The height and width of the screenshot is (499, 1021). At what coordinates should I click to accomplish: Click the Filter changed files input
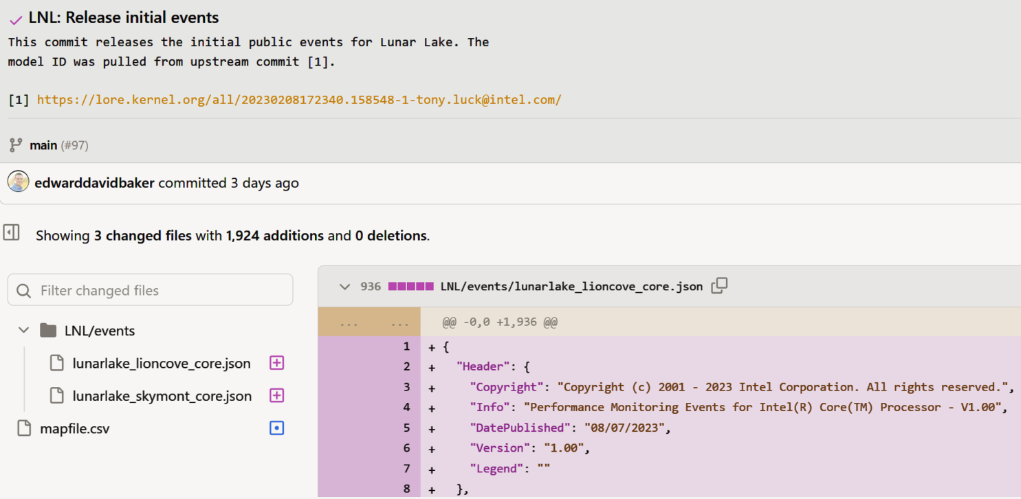[150, 290]
